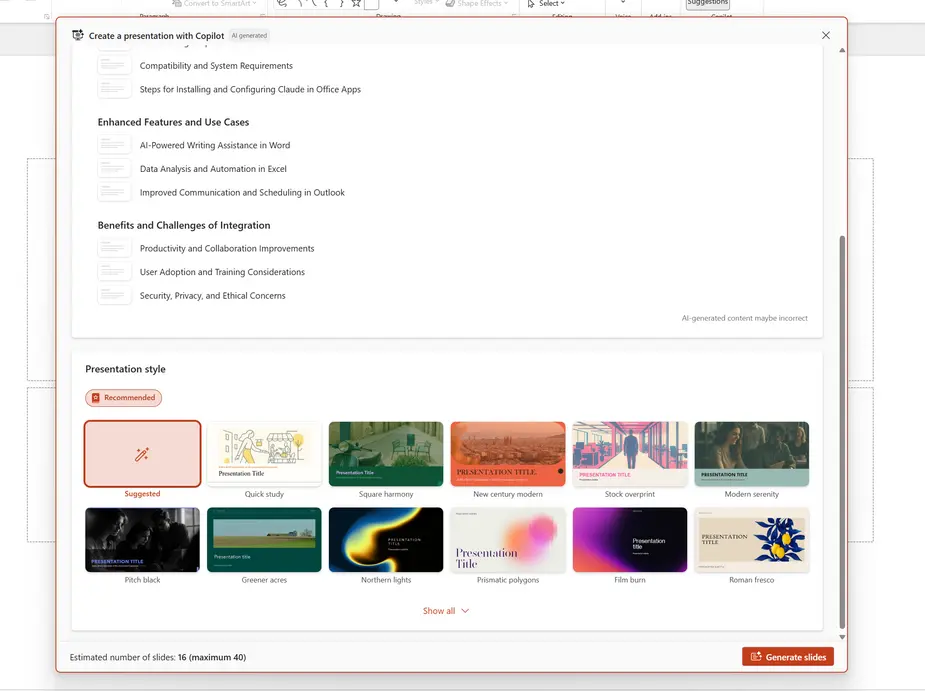This screenshot has height=691, width=925.
Task: Click the Generate slides button
Action: click(788, 657)
